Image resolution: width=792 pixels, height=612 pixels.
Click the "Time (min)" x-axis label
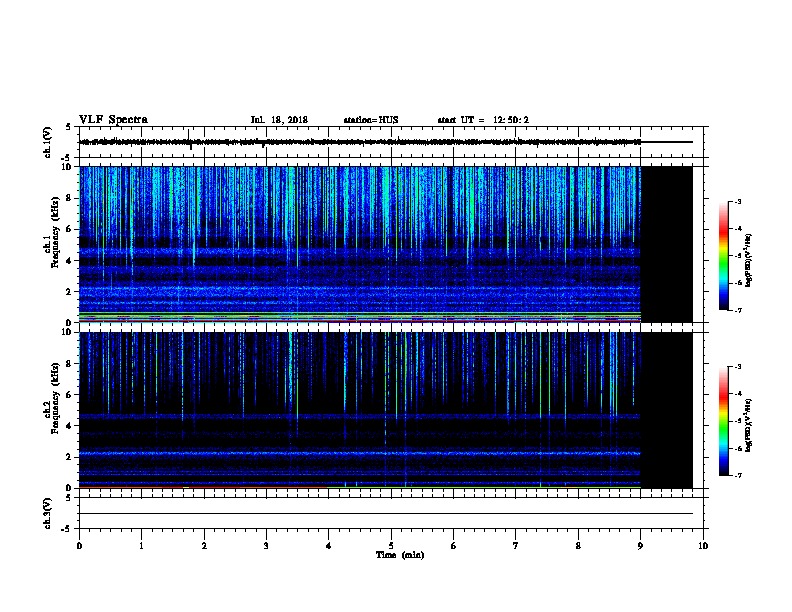tap(400, 555)
